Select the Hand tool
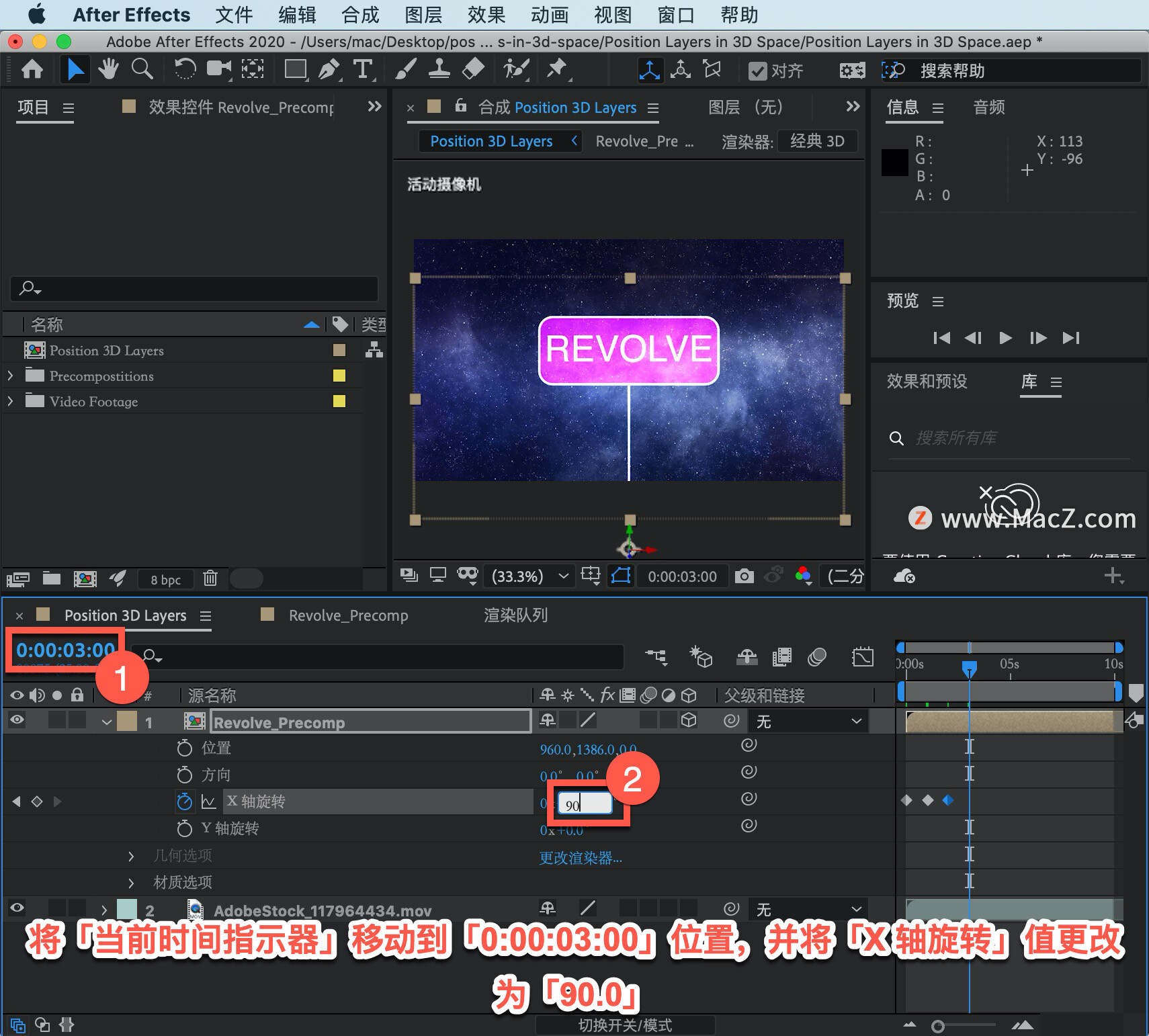 pyautogui.click(x=108, y=69)
